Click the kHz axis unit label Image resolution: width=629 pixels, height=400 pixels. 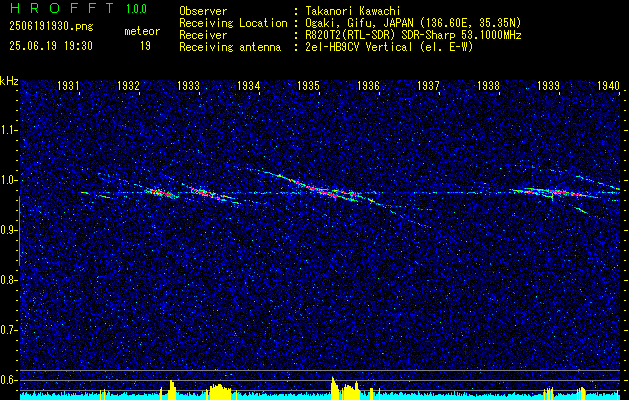[x=9, y=81]
